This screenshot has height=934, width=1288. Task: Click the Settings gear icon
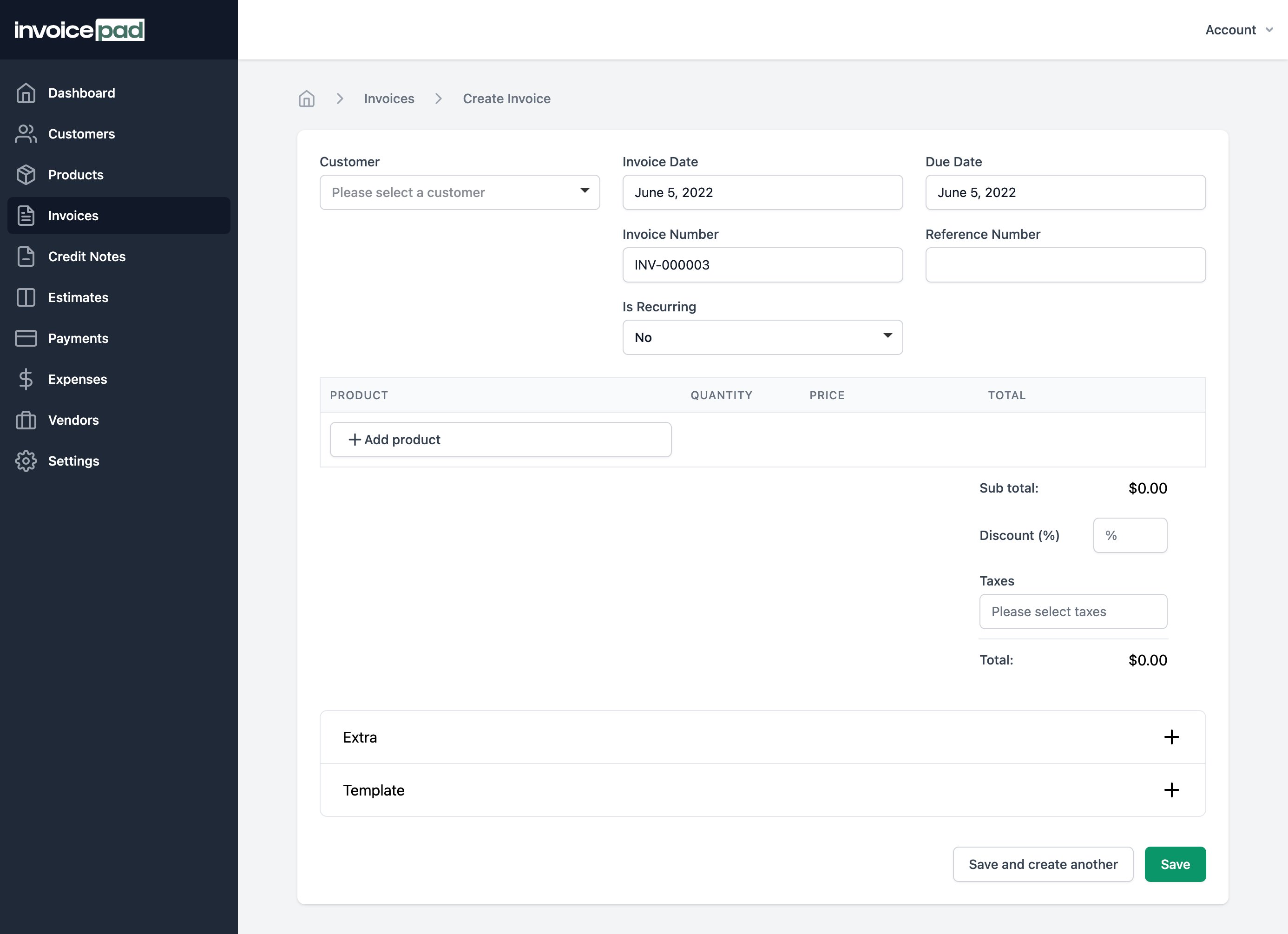[26, 461]
